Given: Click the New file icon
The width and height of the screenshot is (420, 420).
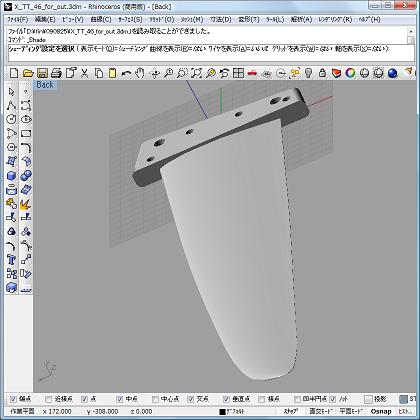Looking at the screenshot, I should 14,73.
